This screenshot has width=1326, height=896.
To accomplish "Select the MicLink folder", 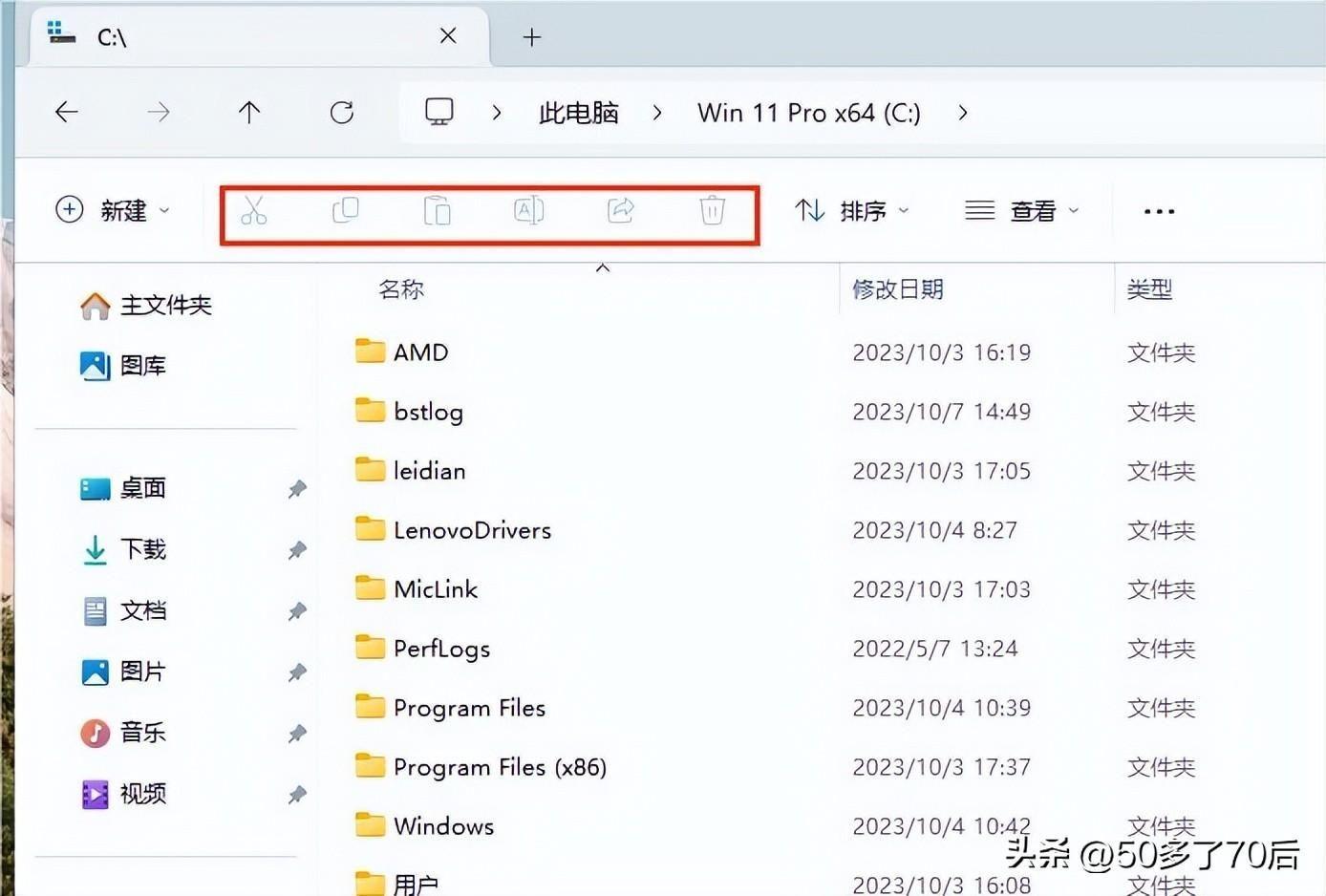I will click(416, 589).
